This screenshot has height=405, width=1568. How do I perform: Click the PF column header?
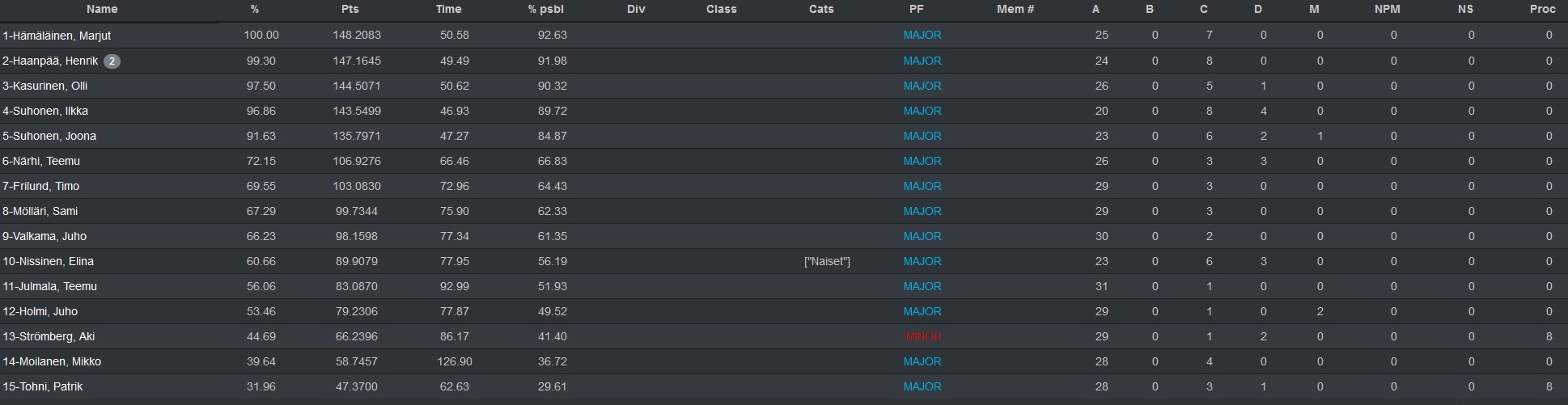click(x=916, y=10)
